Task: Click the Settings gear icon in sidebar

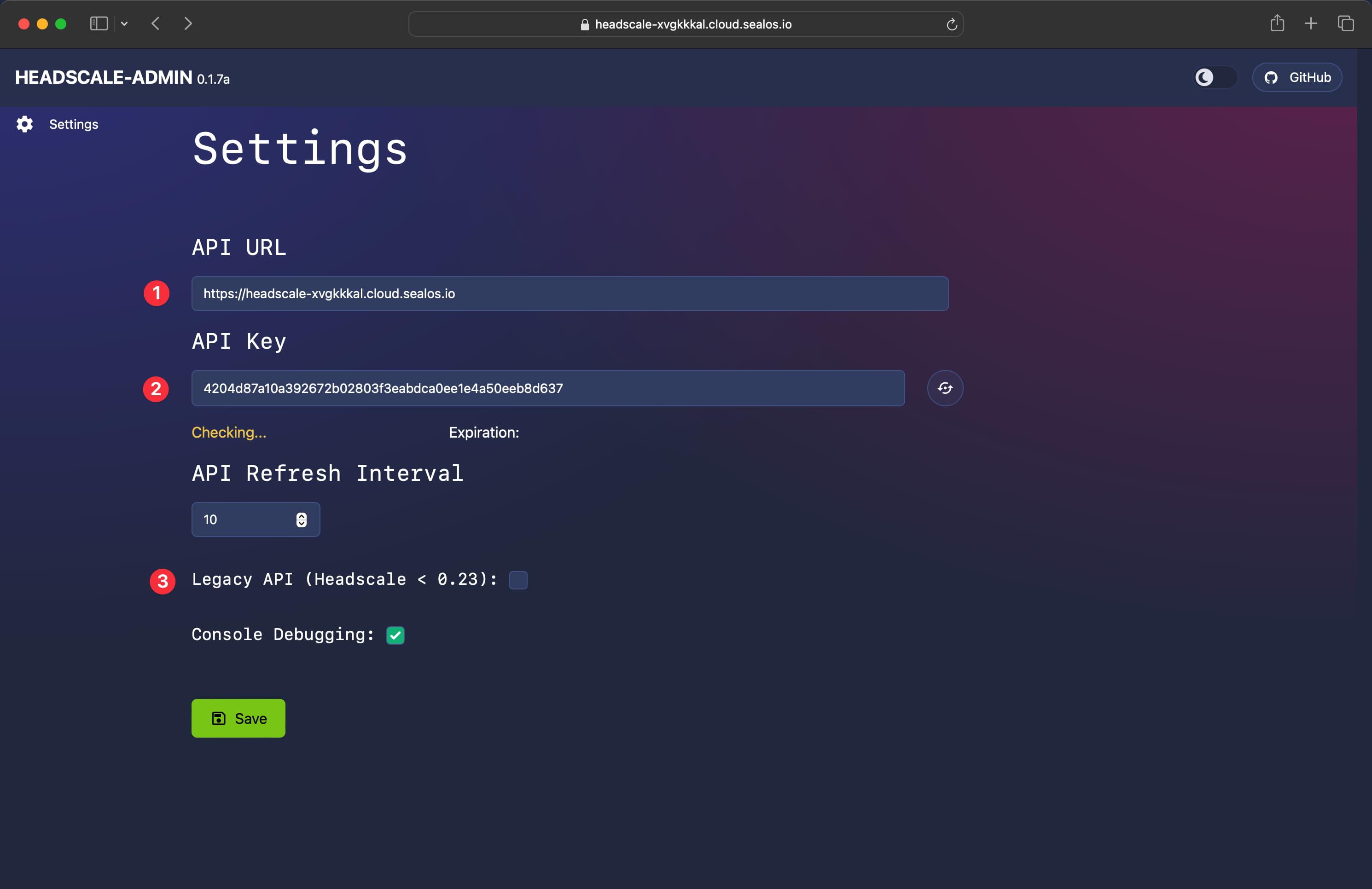Action: (24, 124)
